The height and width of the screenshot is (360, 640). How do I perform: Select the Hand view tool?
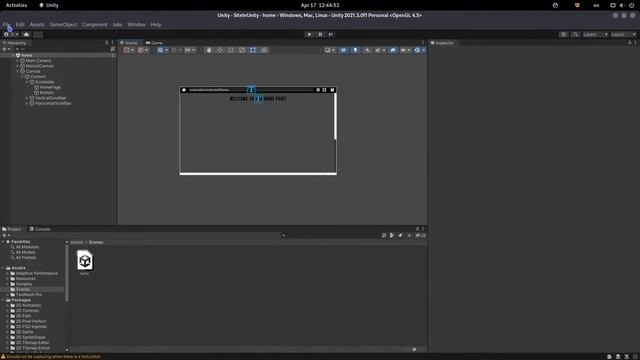(x=209, y=50)
